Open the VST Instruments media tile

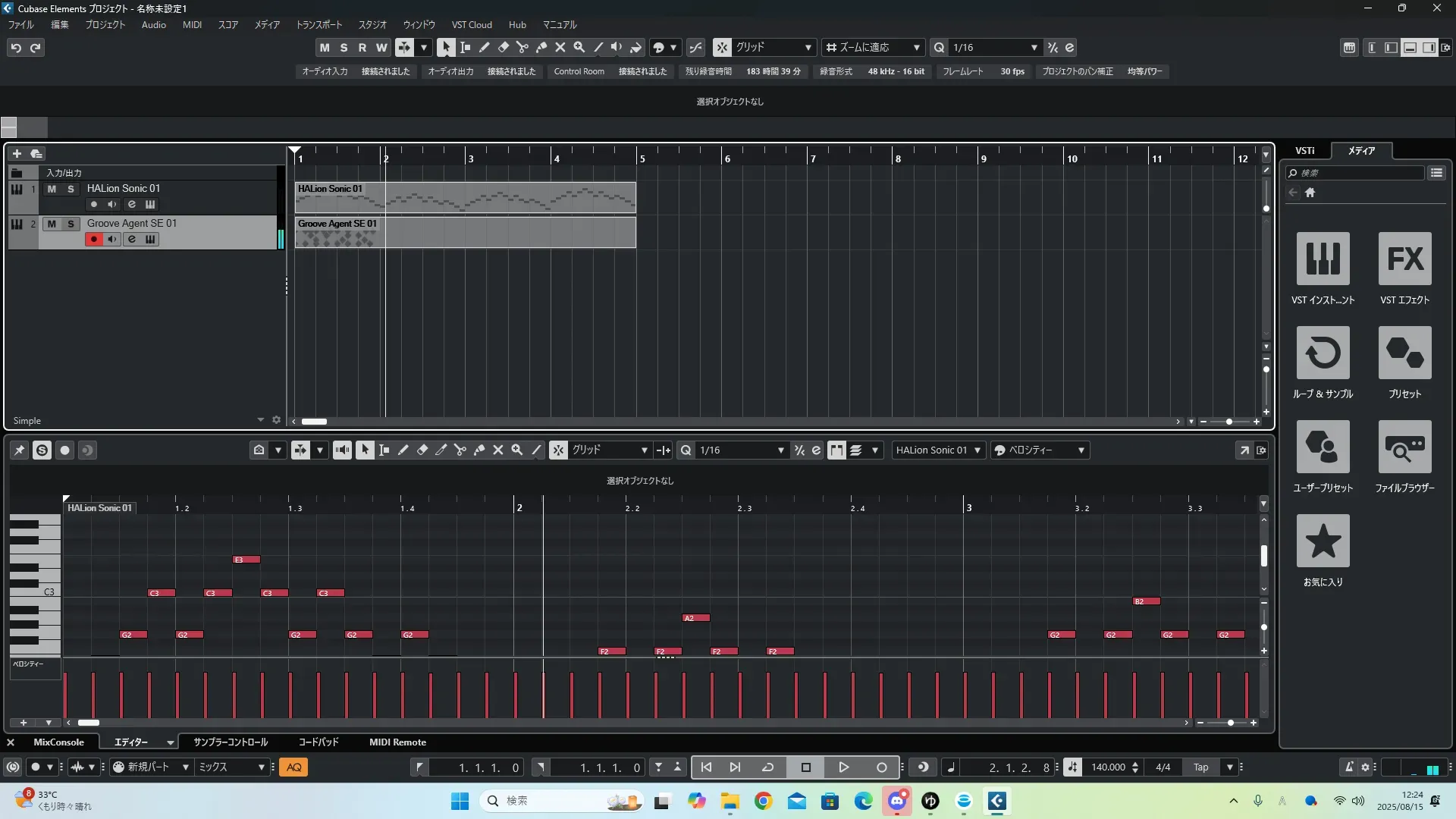tap(1323, 259)
